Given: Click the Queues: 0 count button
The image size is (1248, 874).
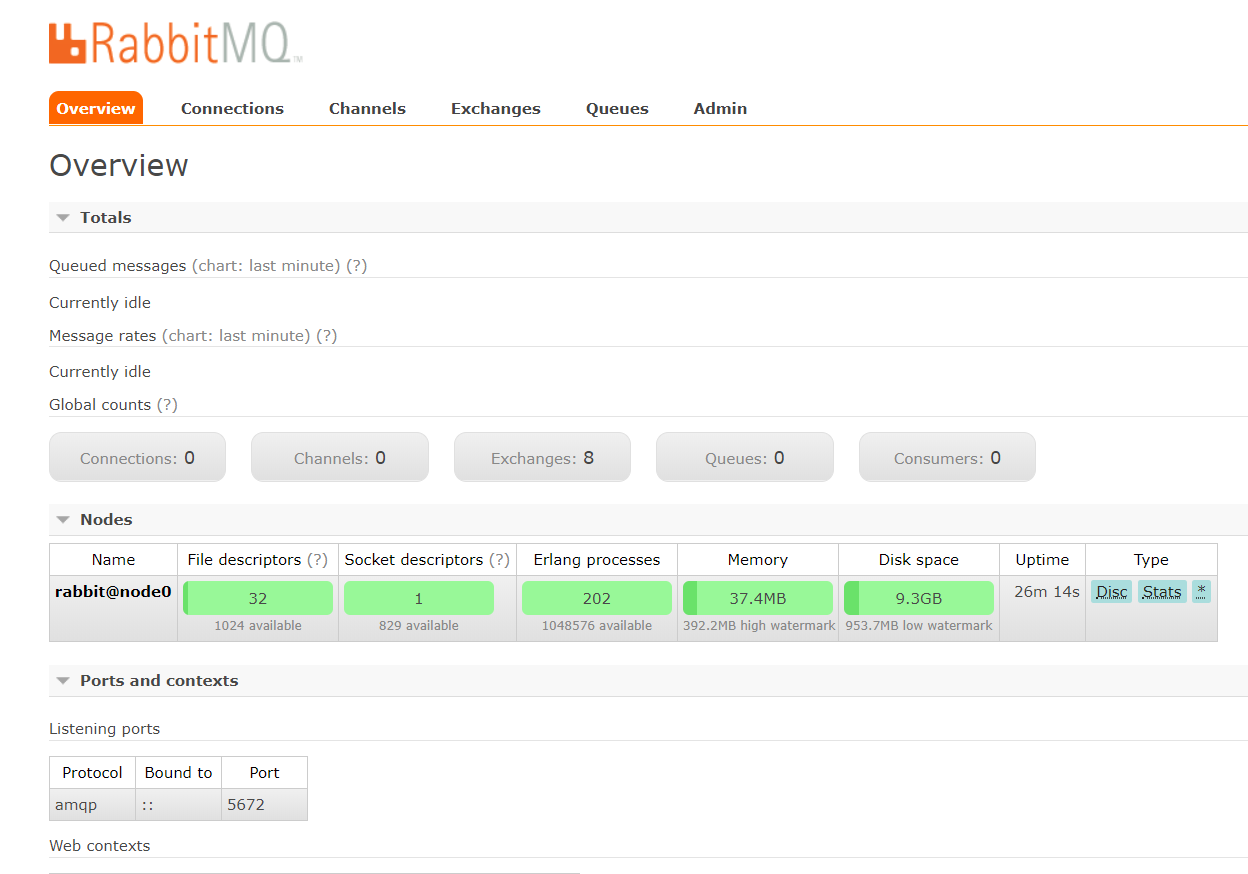Looking at the screenshot, I should point(744,457).
